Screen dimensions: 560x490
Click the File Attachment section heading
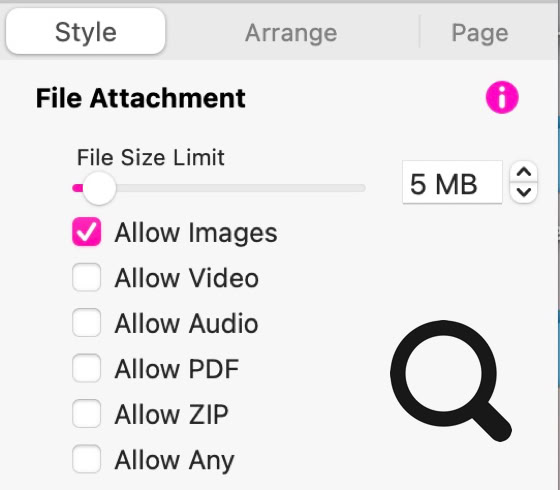pyautogui.click(x=141, y=98)
